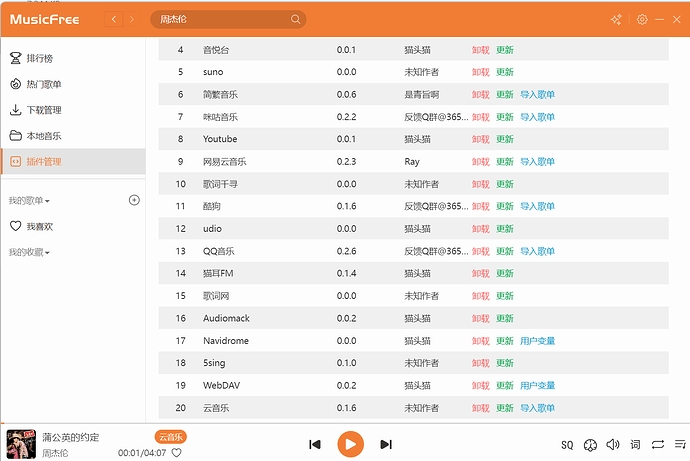Click the MusicFree logo
The width and height of the screenshot is (690, 461).
(x=44, y=19)
